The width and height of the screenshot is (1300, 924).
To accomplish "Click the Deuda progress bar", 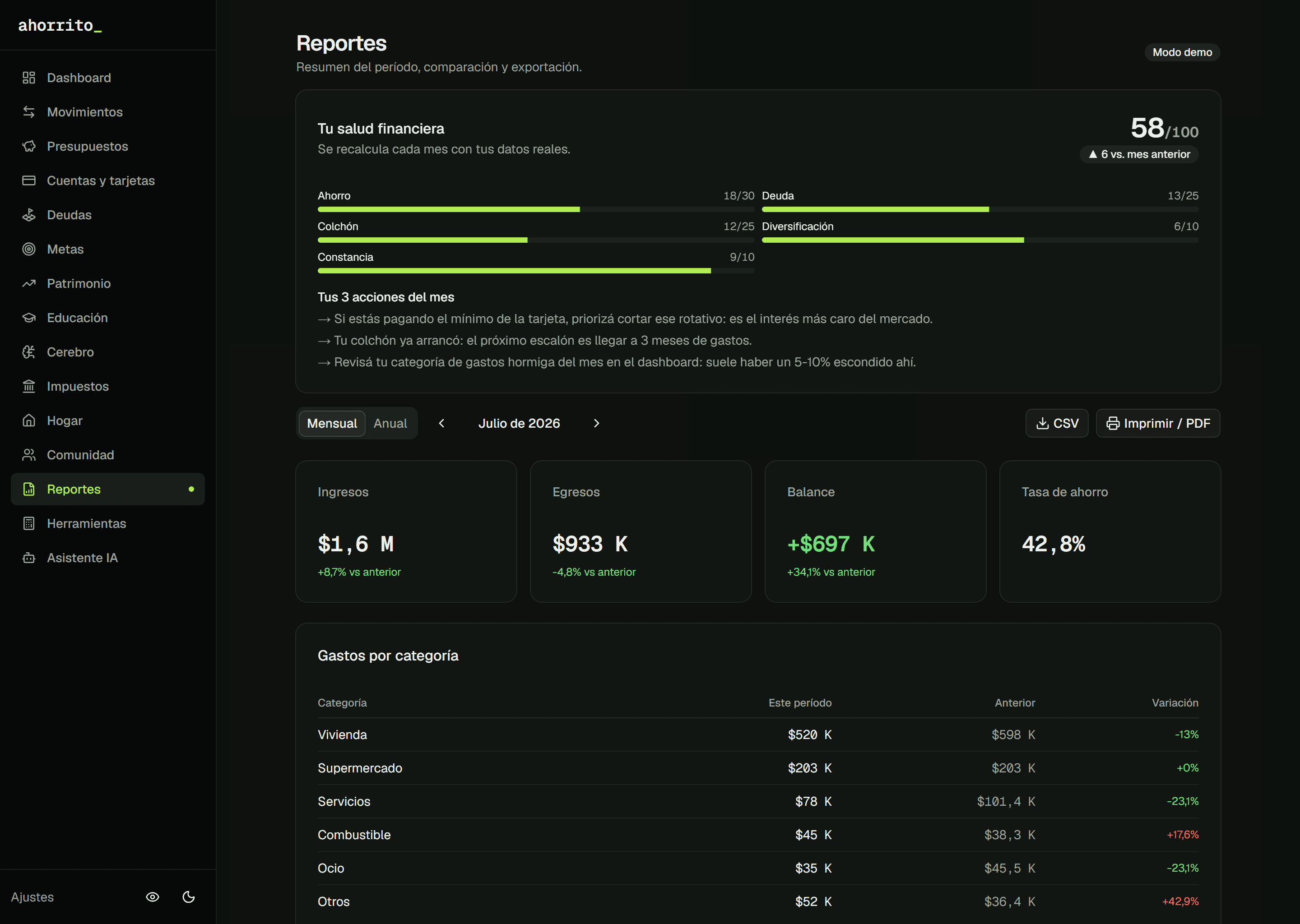I will 980,209.
